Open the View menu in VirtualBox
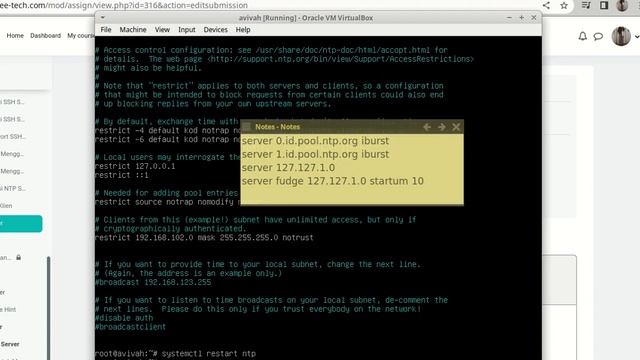Image resolution: width=640 pixels, height=360 pixels. (x=162, y=30)
